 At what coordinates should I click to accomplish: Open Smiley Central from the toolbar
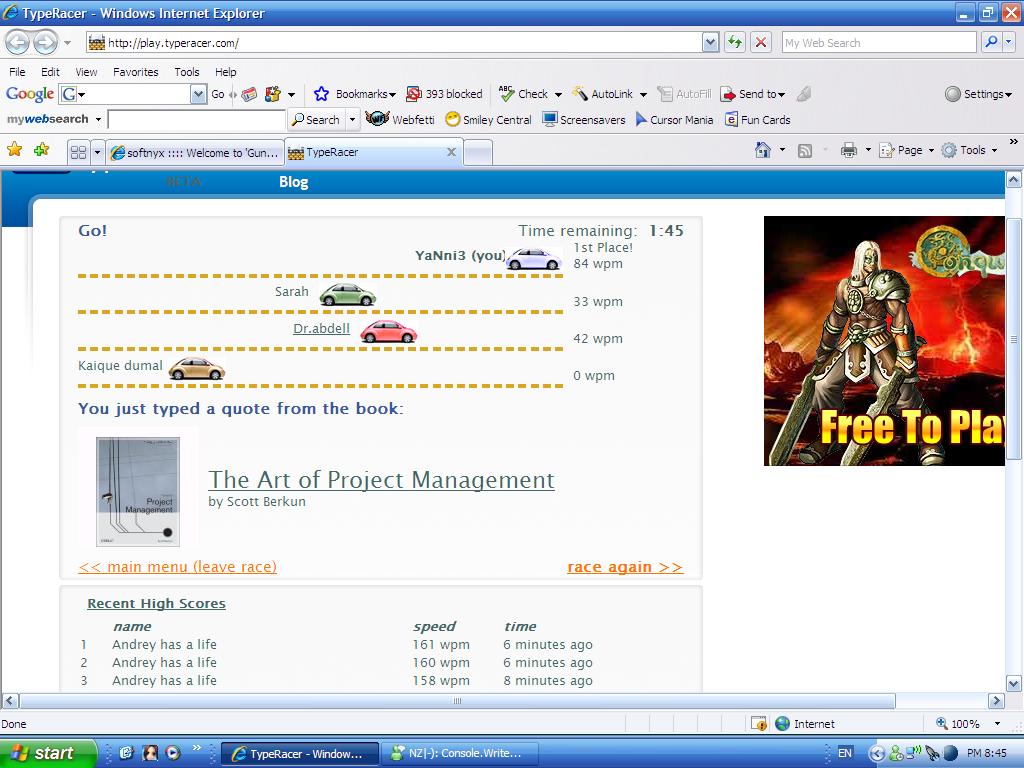click(488, 120)
